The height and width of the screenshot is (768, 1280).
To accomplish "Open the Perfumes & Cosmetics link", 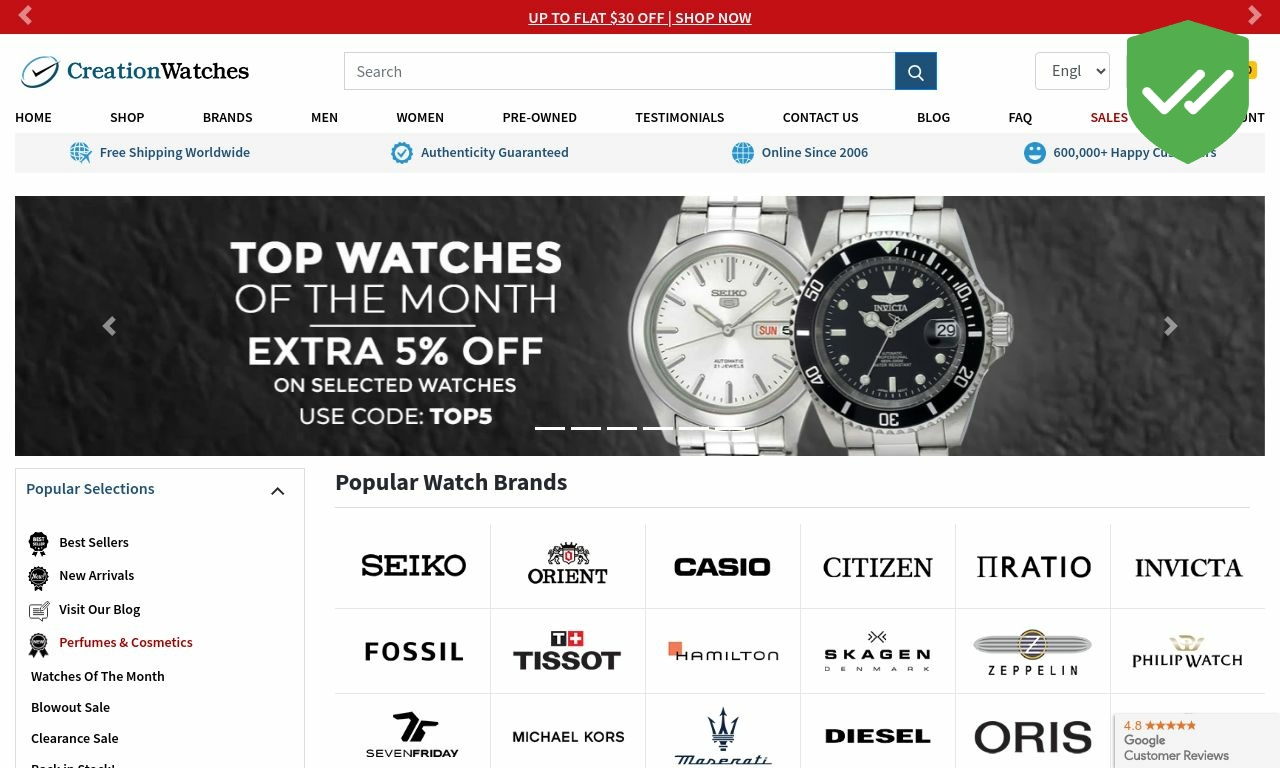I will (x=126, y=643).
